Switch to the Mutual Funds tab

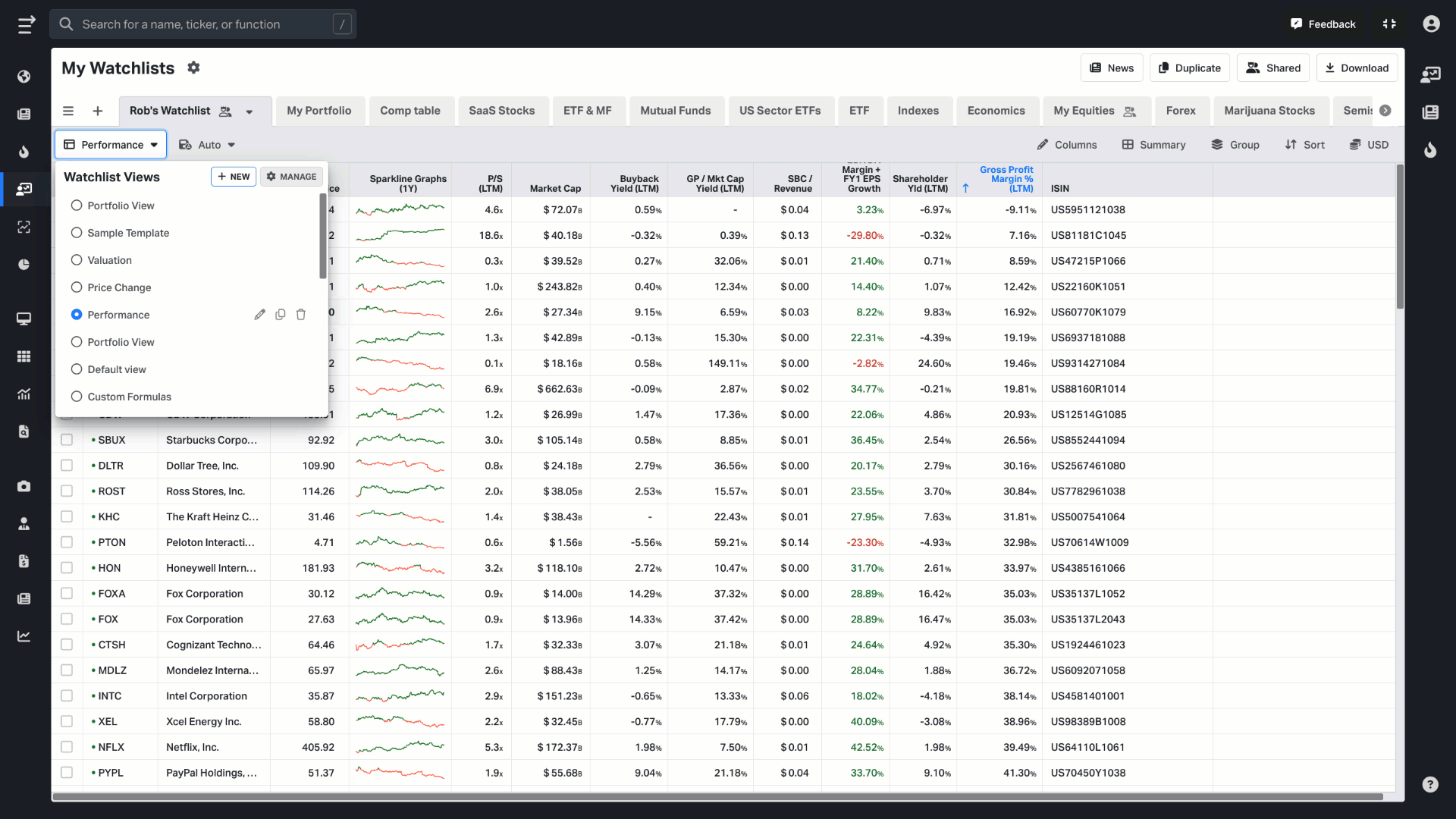pos(676,111)
